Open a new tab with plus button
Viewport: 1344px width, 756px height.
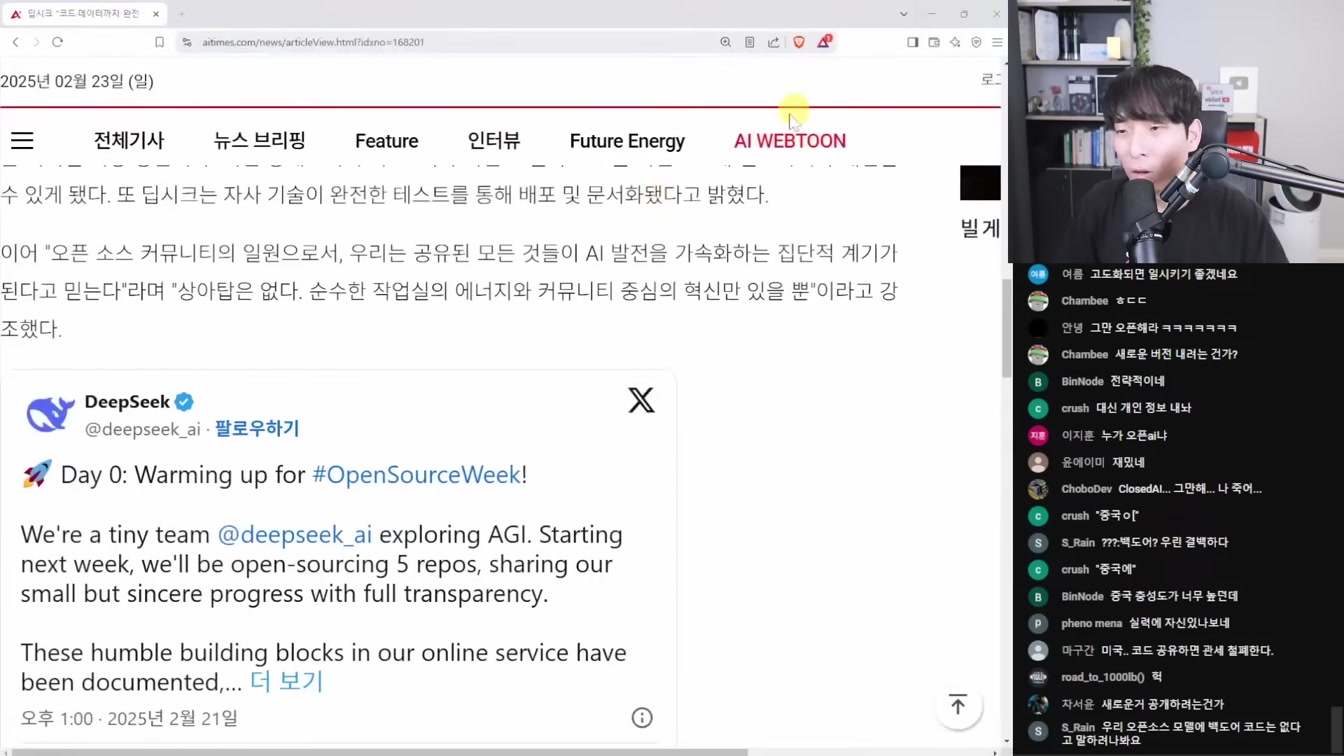[x=182, y=14]
